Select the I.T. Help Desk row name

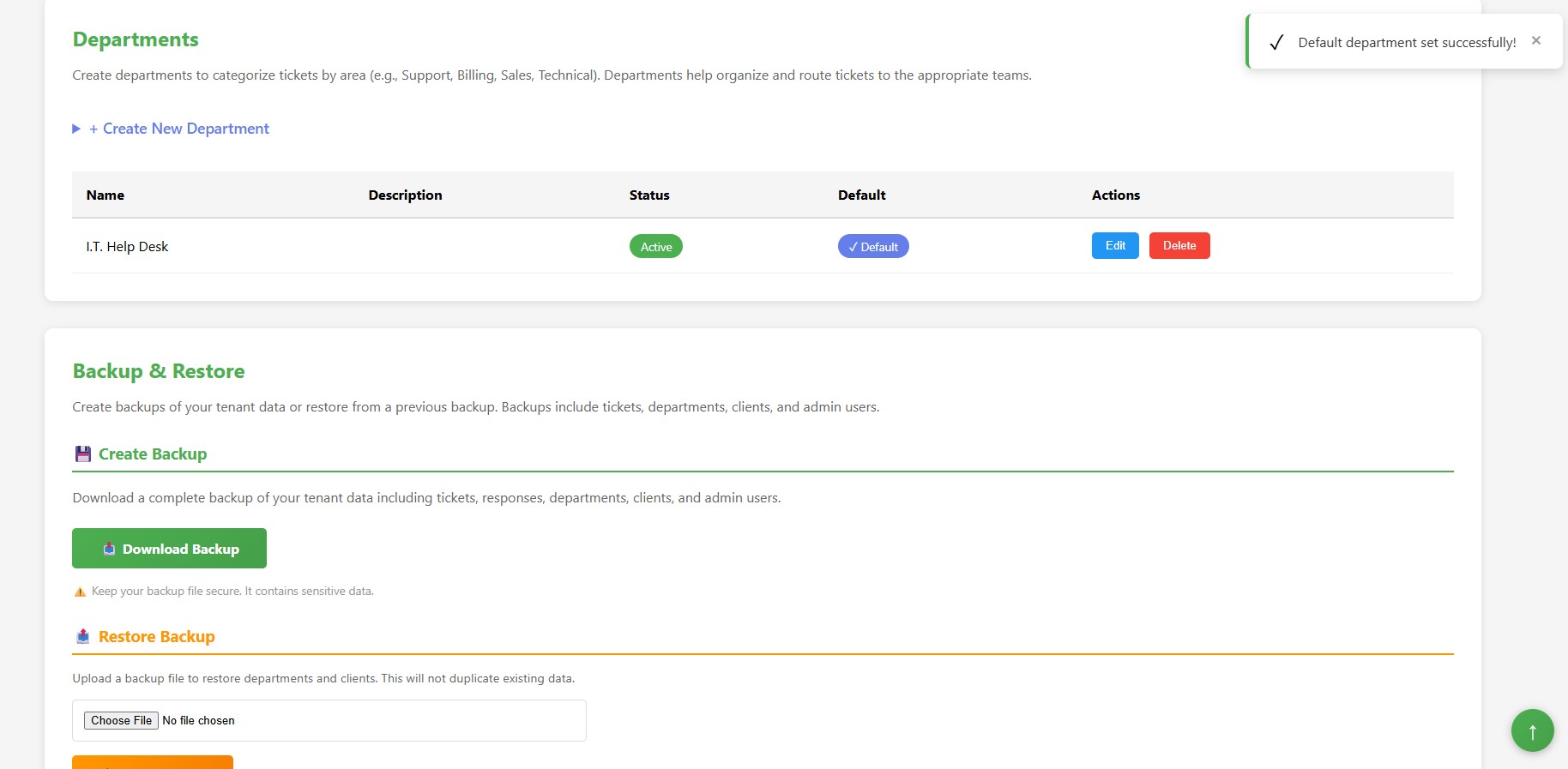coord(127,247)
